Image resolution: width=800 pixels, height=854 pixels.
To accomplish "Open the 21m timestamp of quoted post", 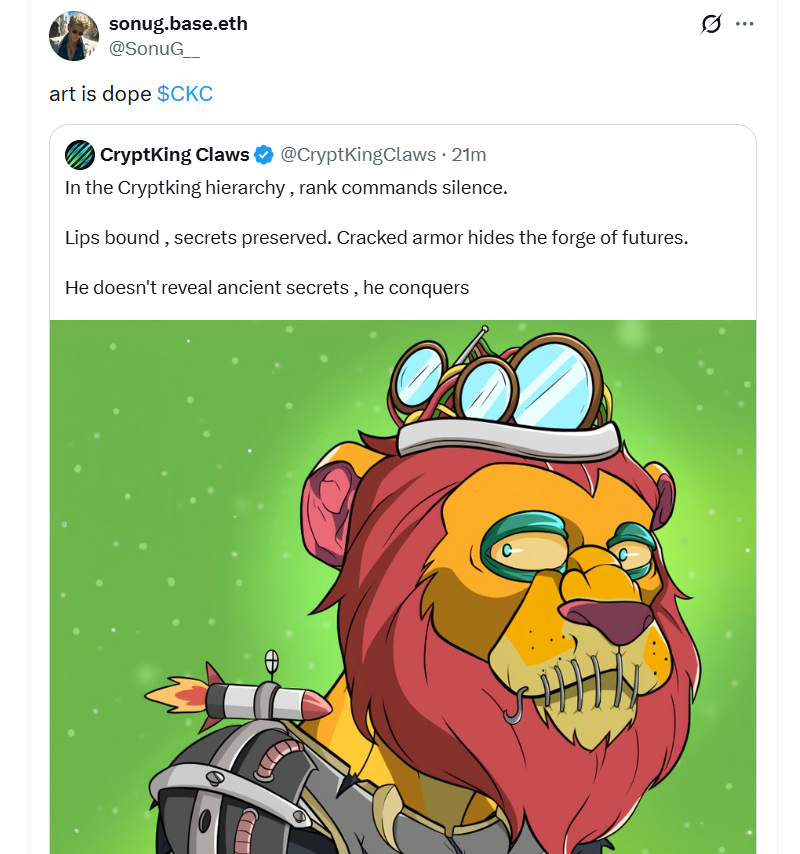I will pyautogui.click(x=469, y=155).
